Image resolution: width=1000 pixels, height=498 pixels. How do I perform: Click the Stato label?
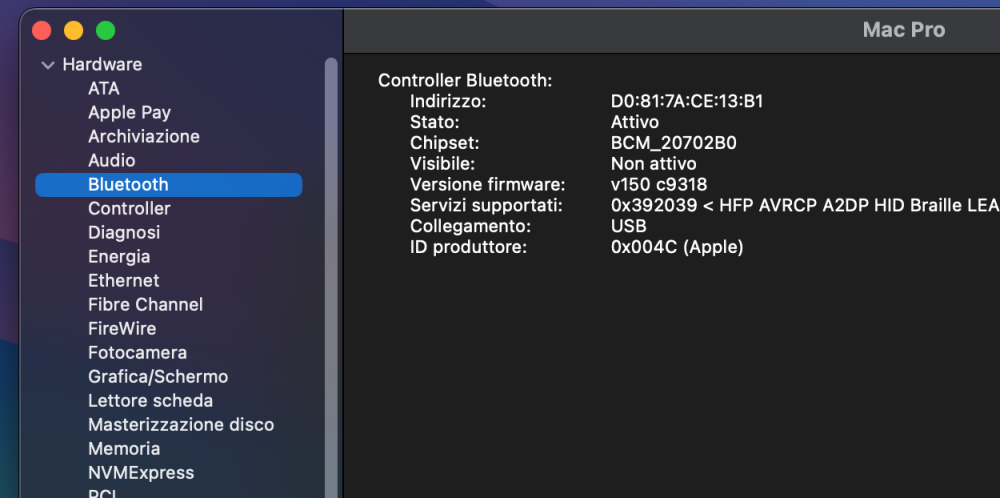(434, 122)
